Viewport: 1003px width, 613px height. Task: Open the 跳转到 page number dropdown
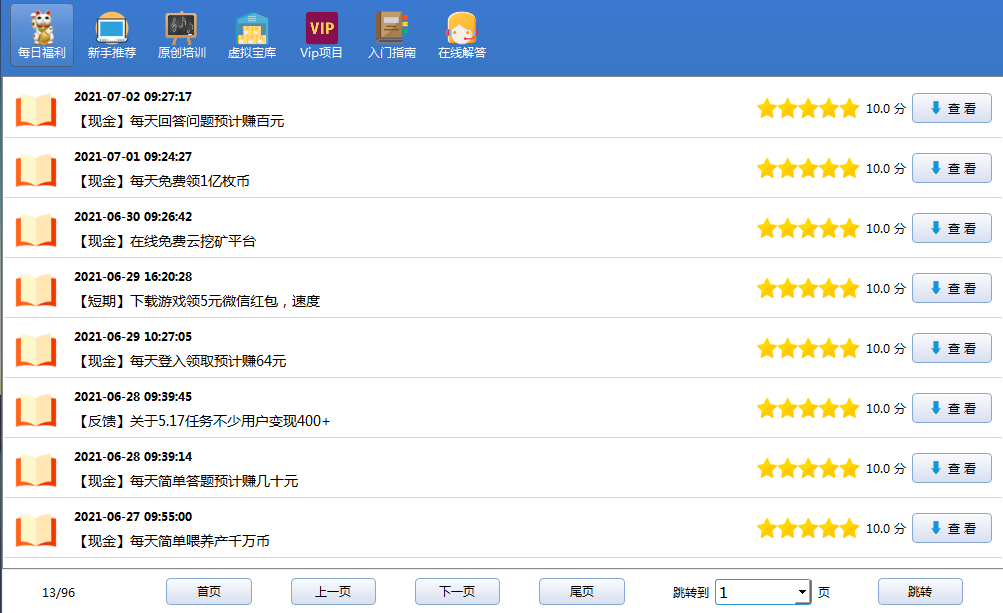click(x=802, y=593)
